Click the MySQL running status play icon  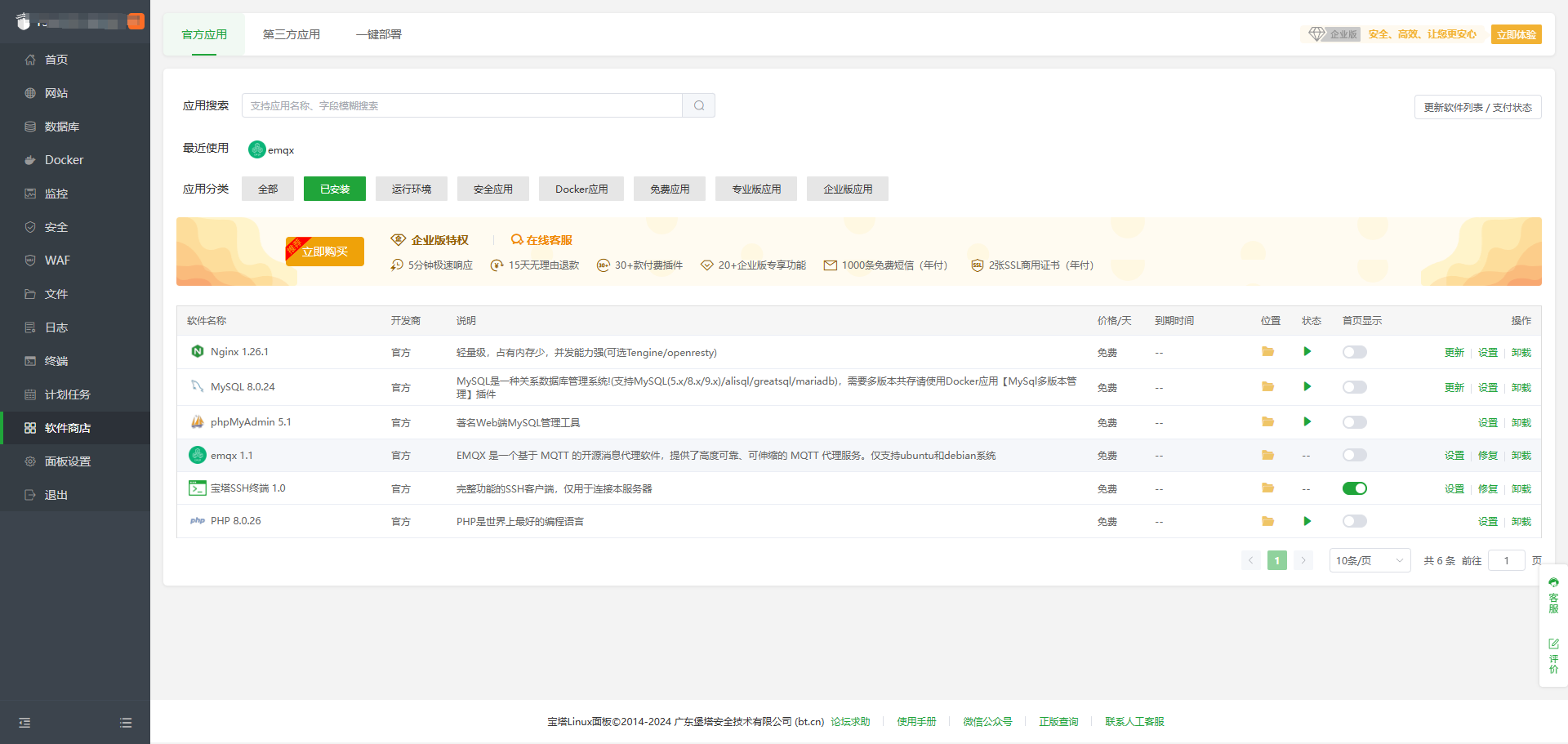click(1307, 387)
